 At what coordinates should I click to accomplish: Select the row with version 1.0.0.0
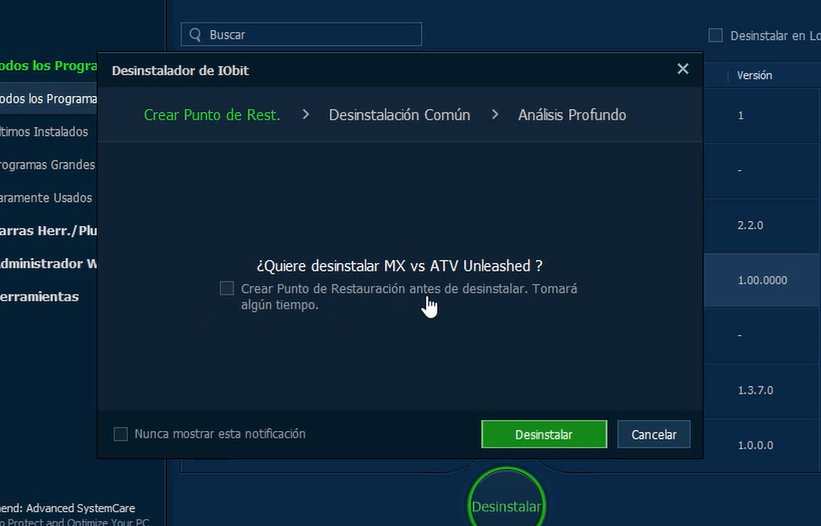tap(762, 445)
